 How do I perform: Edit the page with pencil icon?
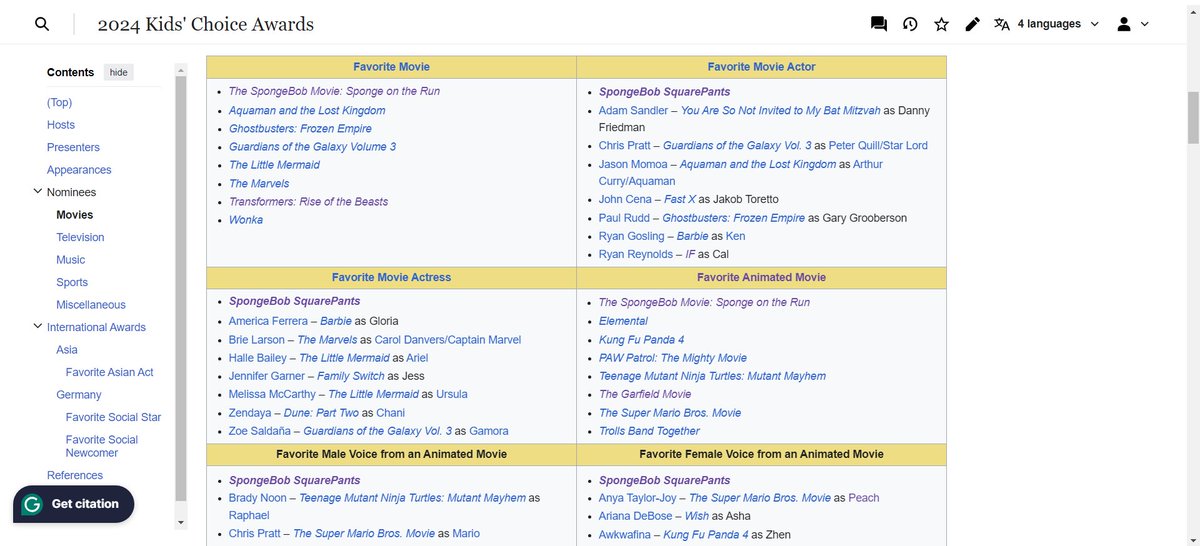click(972, 24)
